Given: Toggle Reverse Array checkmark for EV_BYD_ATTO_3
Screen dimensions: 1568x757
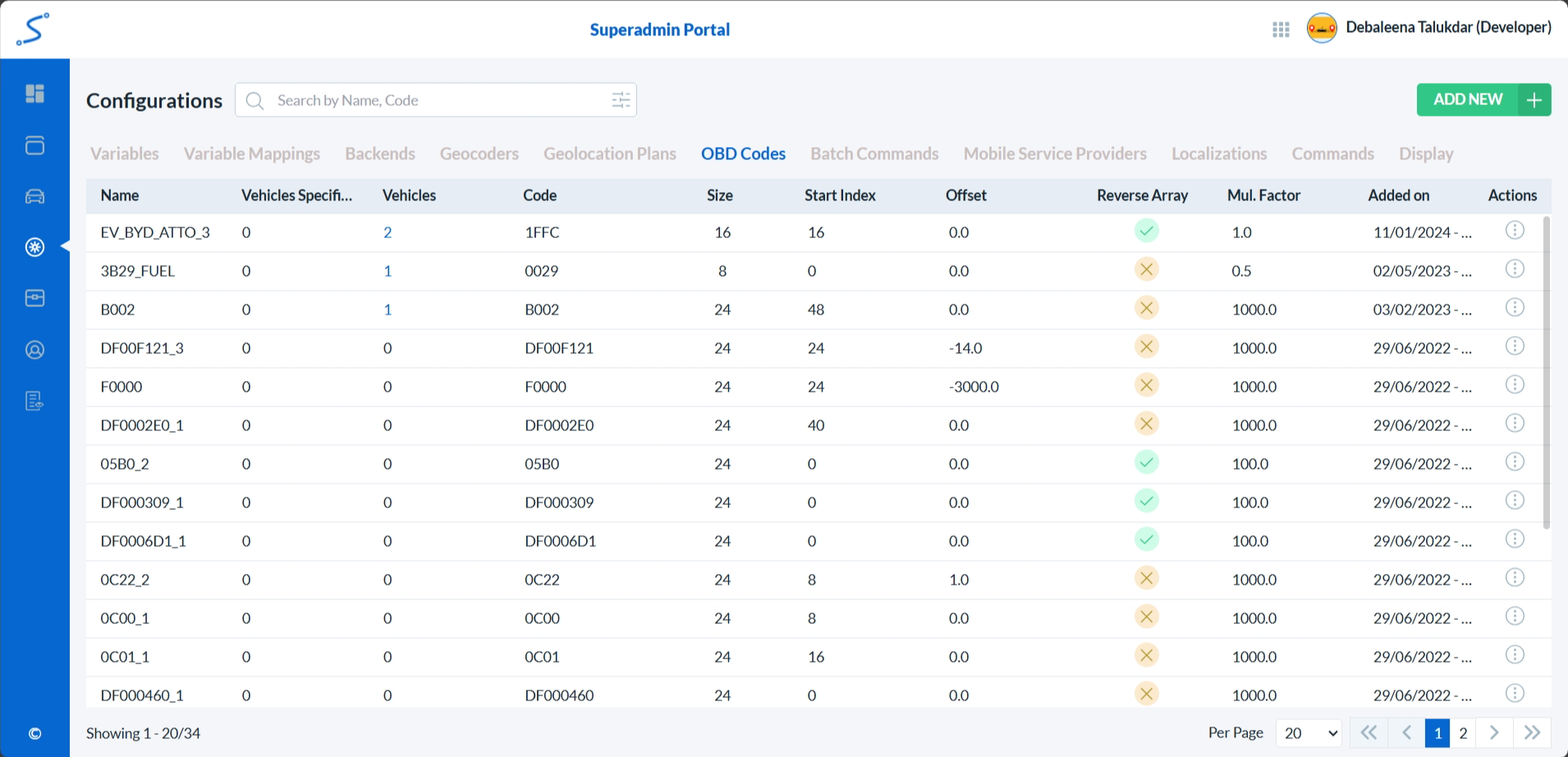Looking at the screenshot, I should coord(1146,231).
